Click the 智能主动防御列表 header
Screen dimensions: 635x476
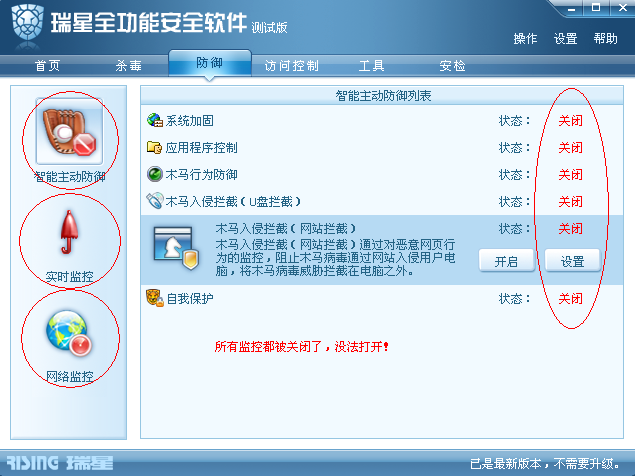pos(383,96)
